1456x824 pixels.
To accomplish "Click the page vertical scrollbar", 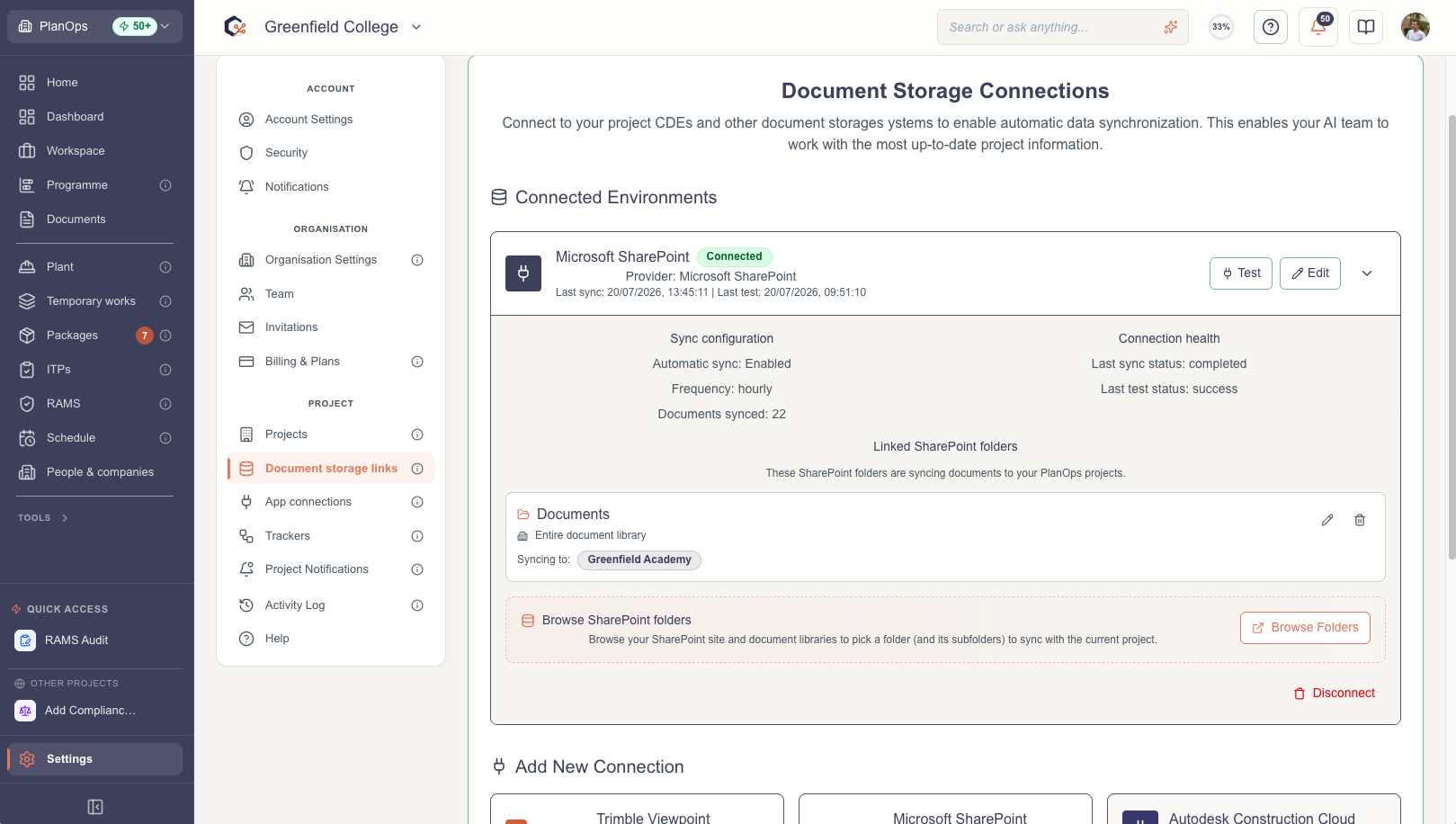I will click(1452, 337).
